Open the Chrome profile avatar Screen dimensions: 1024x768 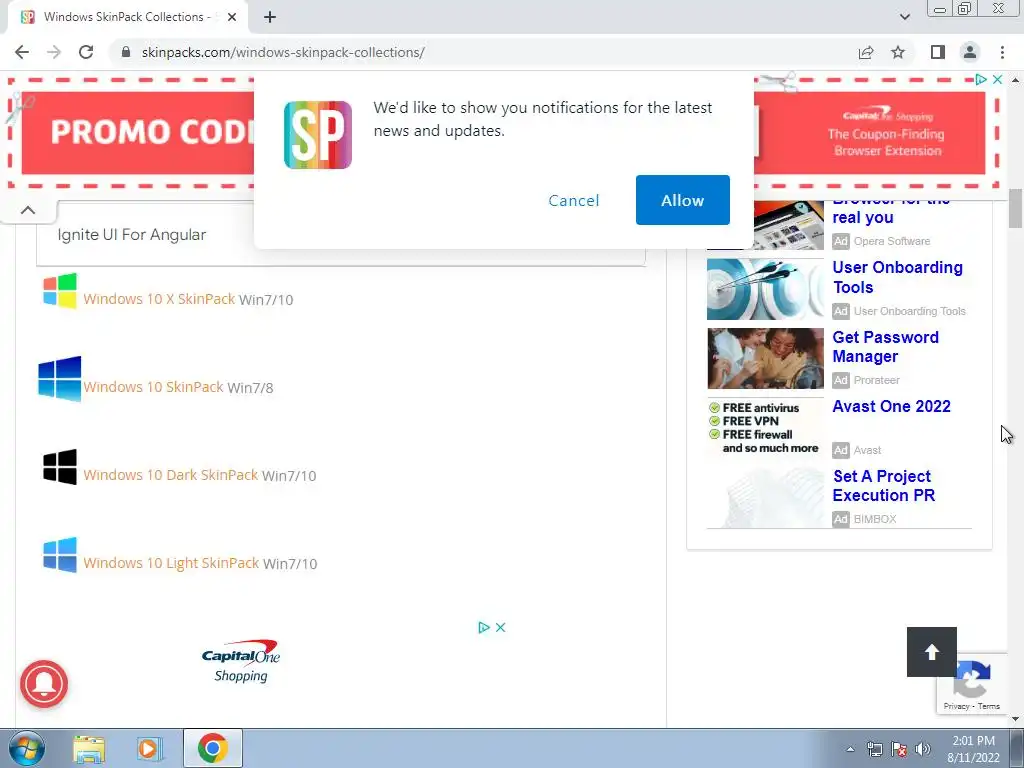pyautogui.click(x=970, y=52)
